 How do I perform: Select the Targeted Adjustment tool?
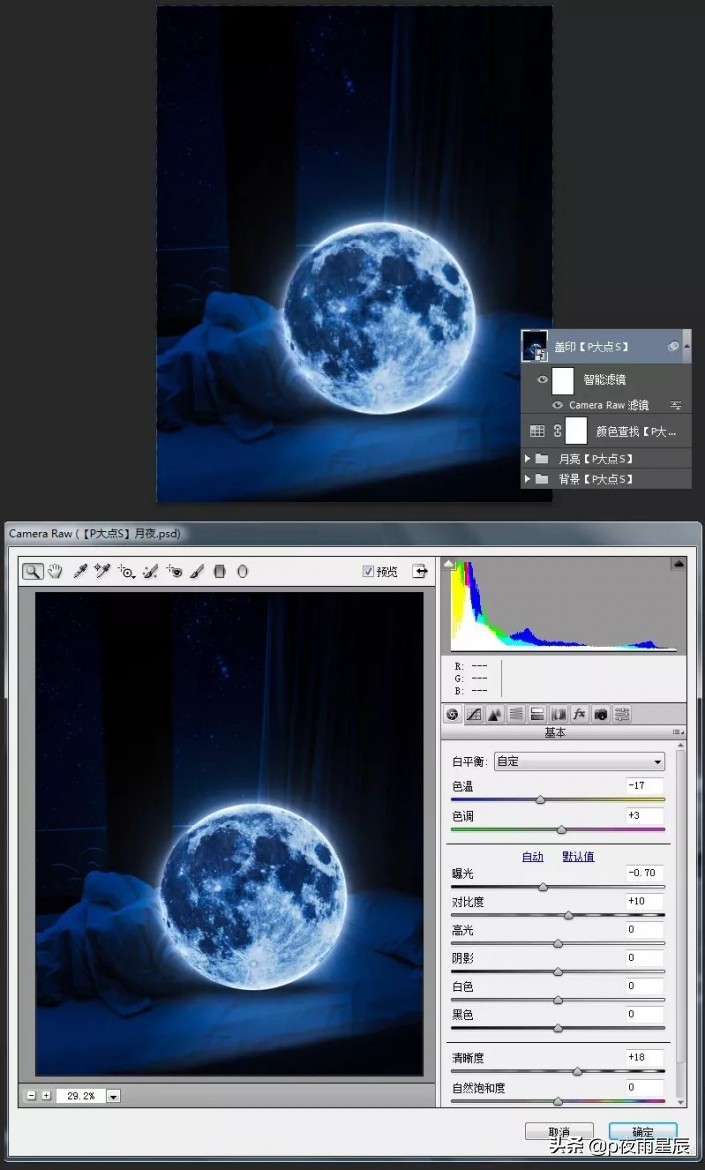[x=126, y=571]
